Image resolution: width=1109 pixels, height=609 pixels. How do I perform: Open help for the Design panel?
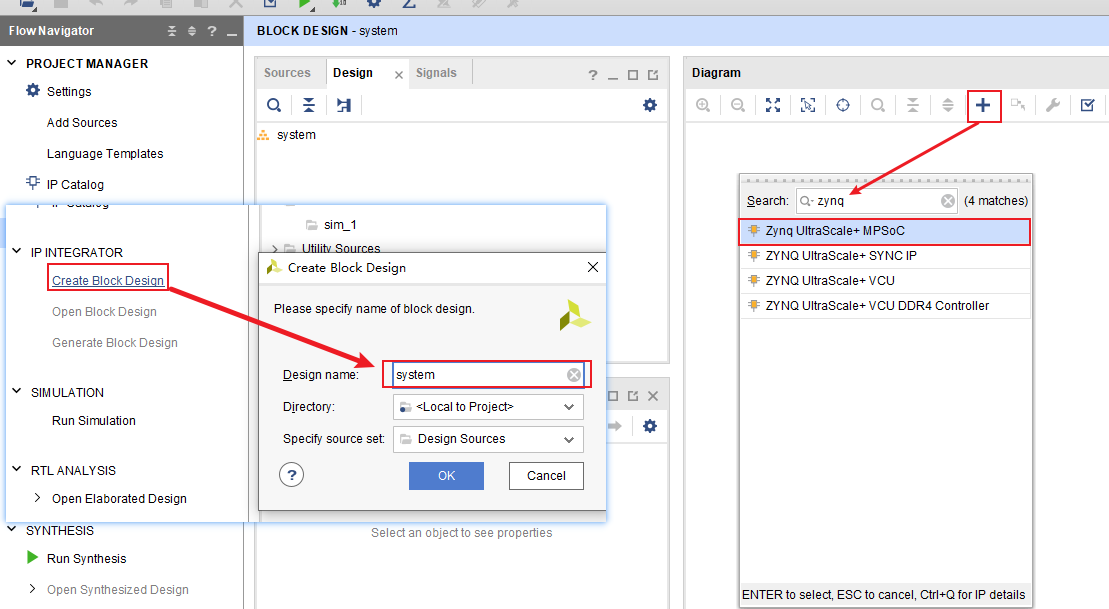click(593, 75)
